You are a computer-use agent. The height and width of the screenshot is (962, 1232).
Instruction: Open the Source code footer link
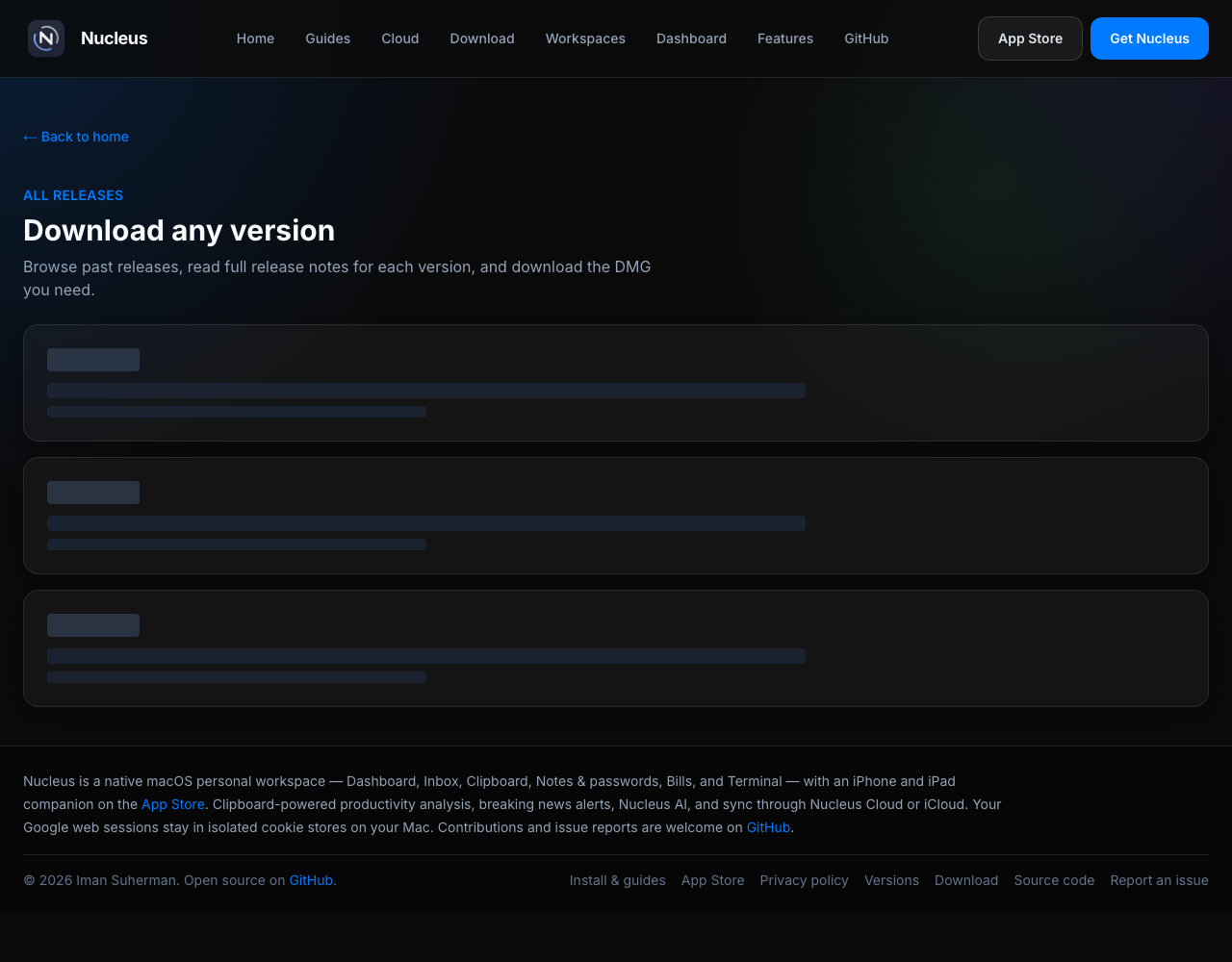click(x=1054, y=880)
